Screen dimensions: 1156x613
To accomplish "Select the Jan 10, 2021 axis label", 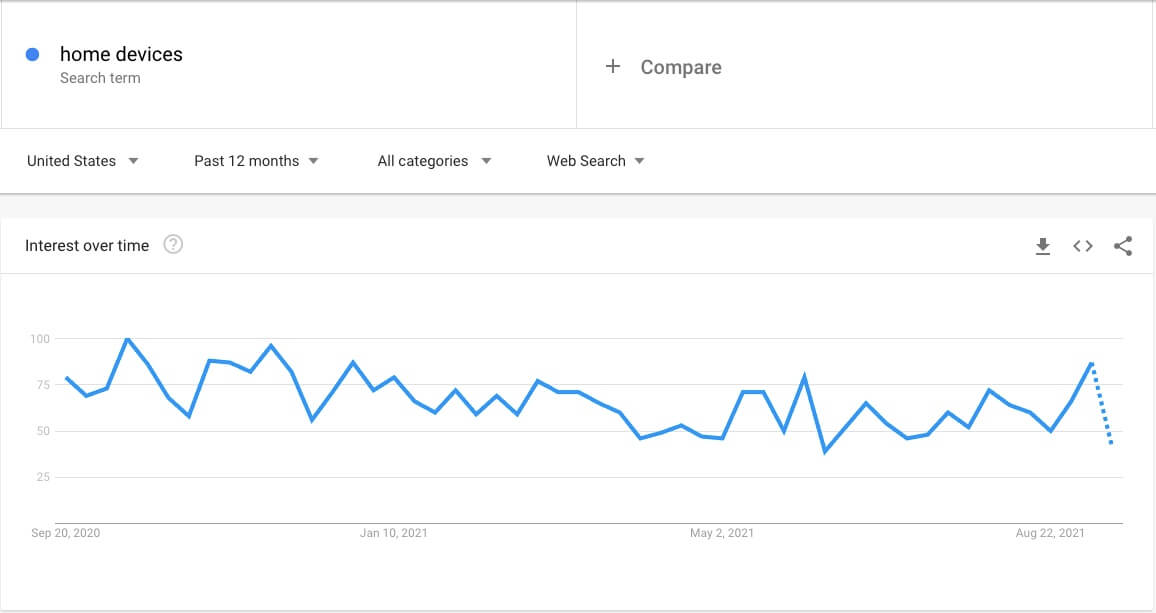I will coord(393,533).
